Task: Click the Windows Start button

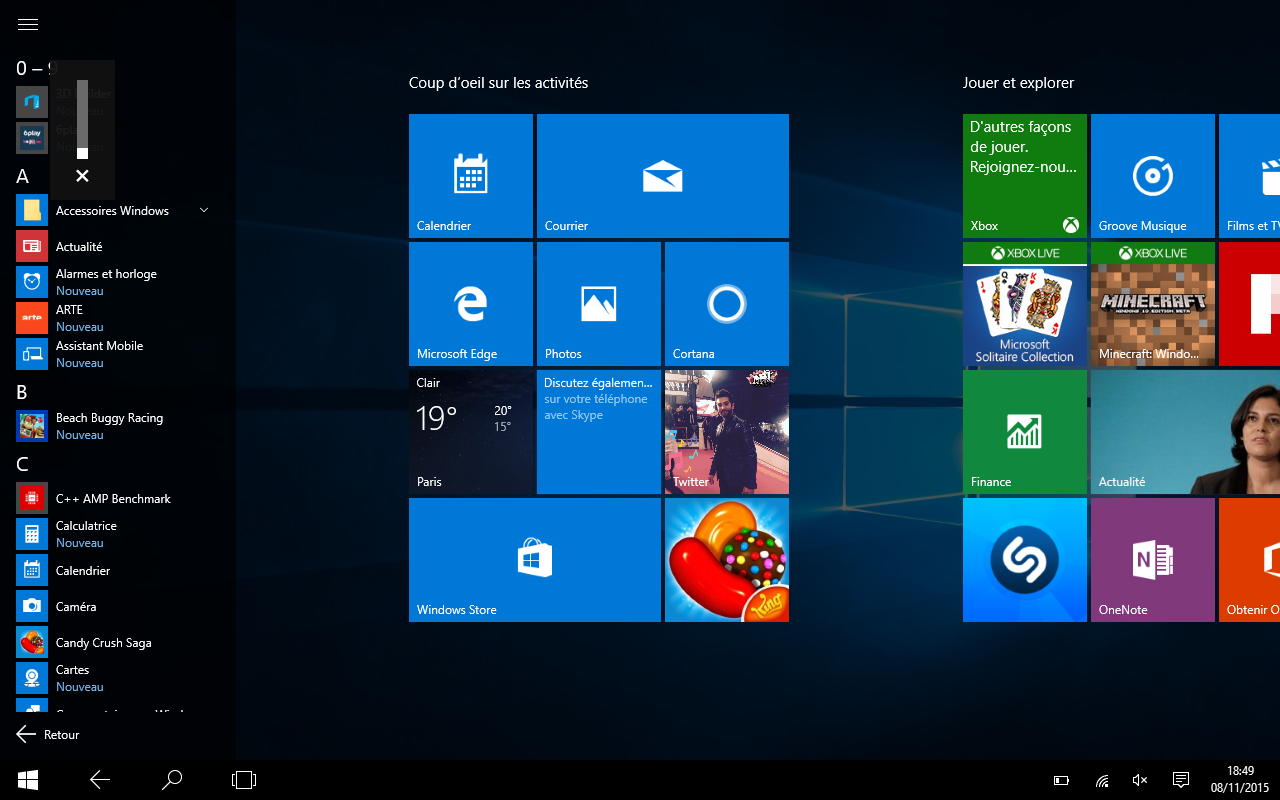Action: 28,780
